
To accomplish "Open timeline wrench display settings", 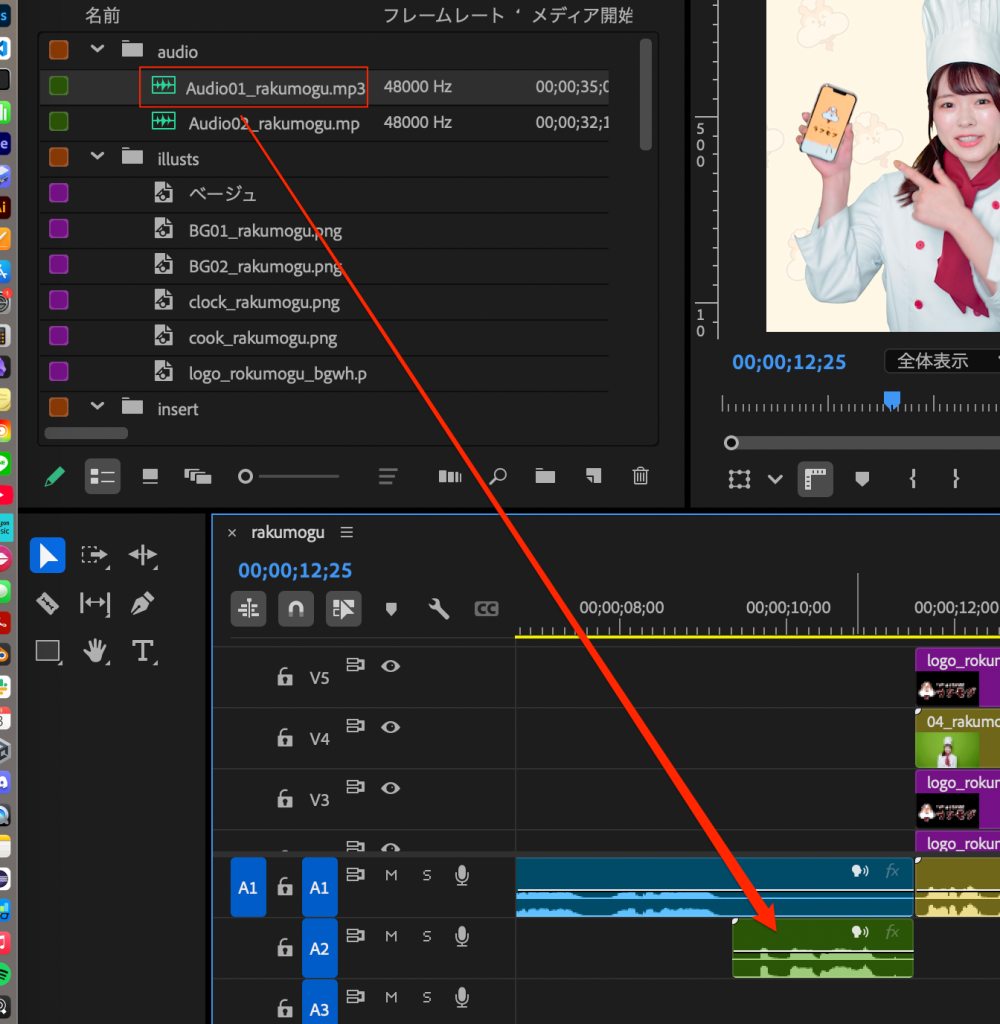I will point(438,608).
